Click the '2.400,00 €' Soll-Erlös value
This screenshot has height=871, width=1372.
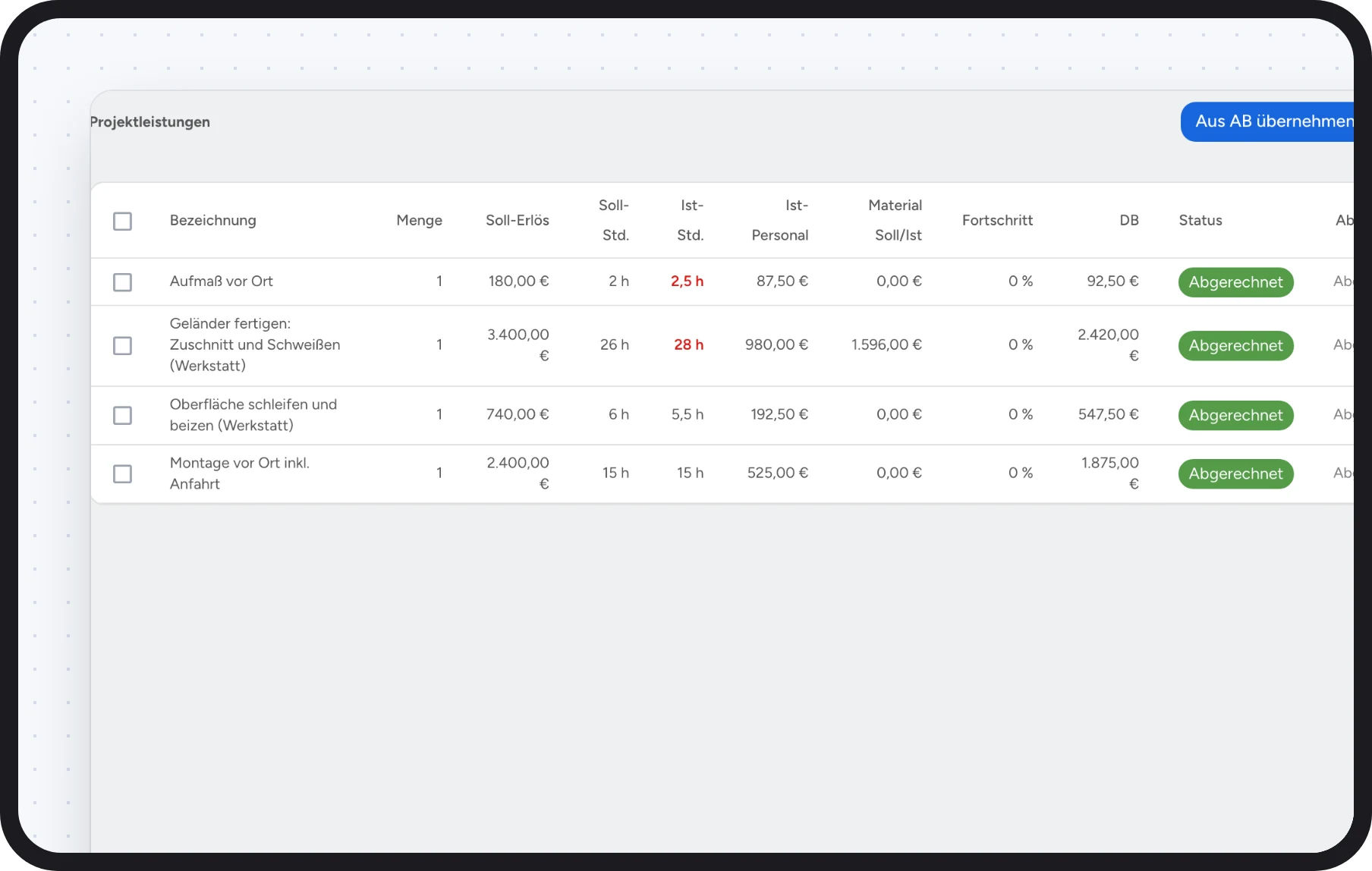point(518,473)
